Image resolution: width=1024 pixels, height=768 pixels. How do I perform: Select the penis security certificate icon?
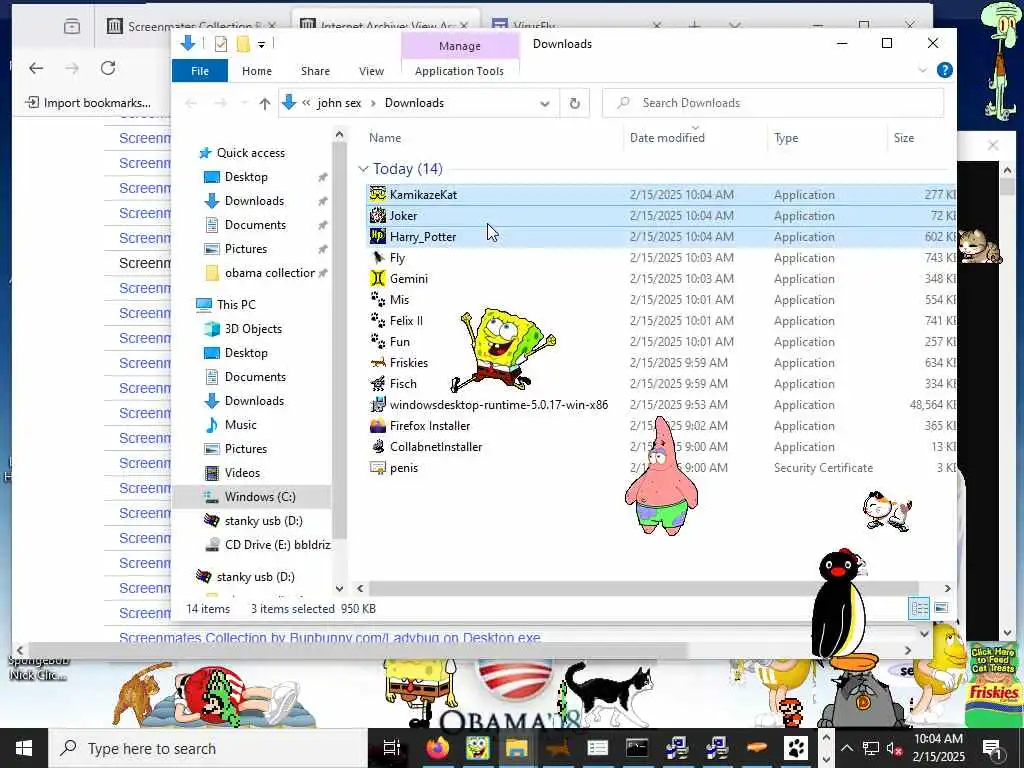[377, 468]
